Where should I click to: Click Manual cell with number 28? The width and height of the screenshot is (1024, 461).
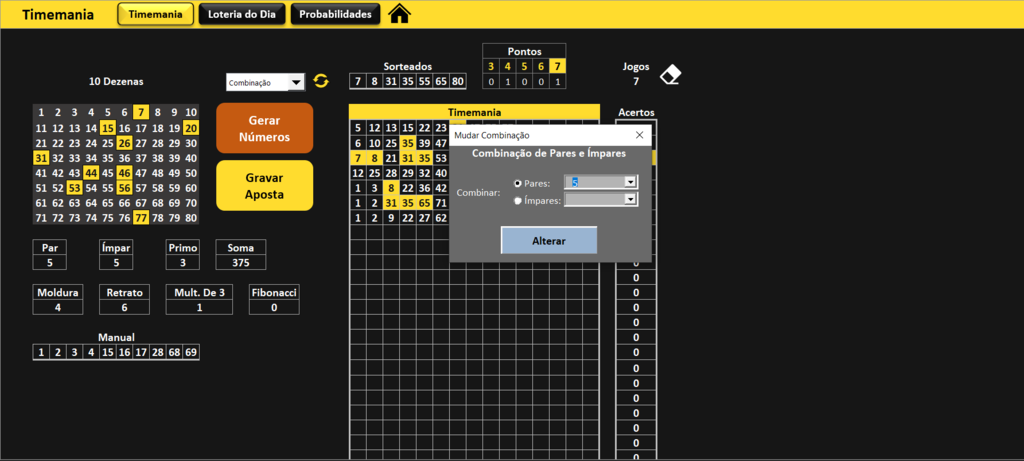(x=157, y=353)
